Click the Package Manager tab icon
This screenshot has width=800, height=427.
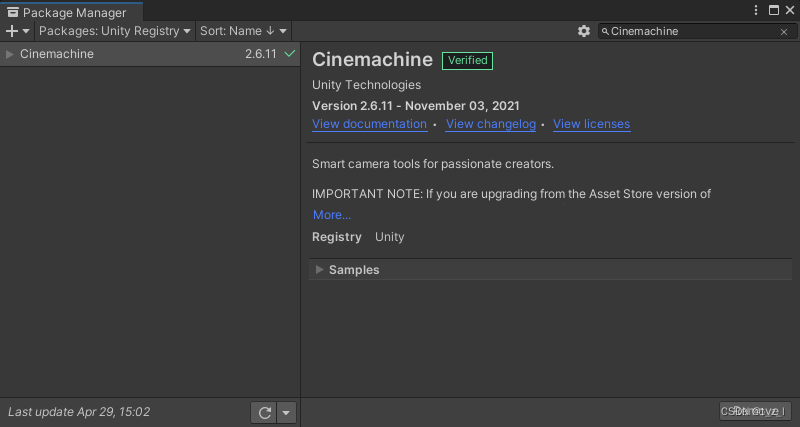(x=13, y=12)
